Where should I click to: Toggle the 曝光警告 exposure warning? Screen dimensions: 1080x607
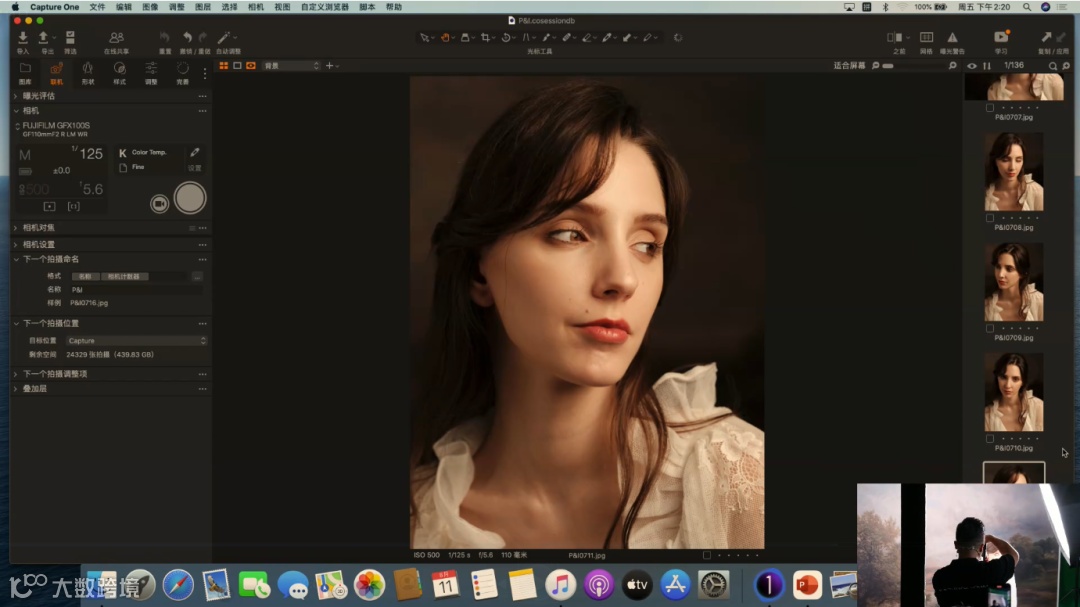[952, 37]
